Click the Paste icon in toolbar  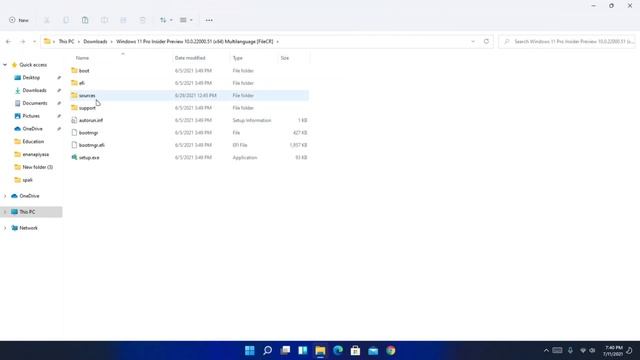tap(85, 20)
